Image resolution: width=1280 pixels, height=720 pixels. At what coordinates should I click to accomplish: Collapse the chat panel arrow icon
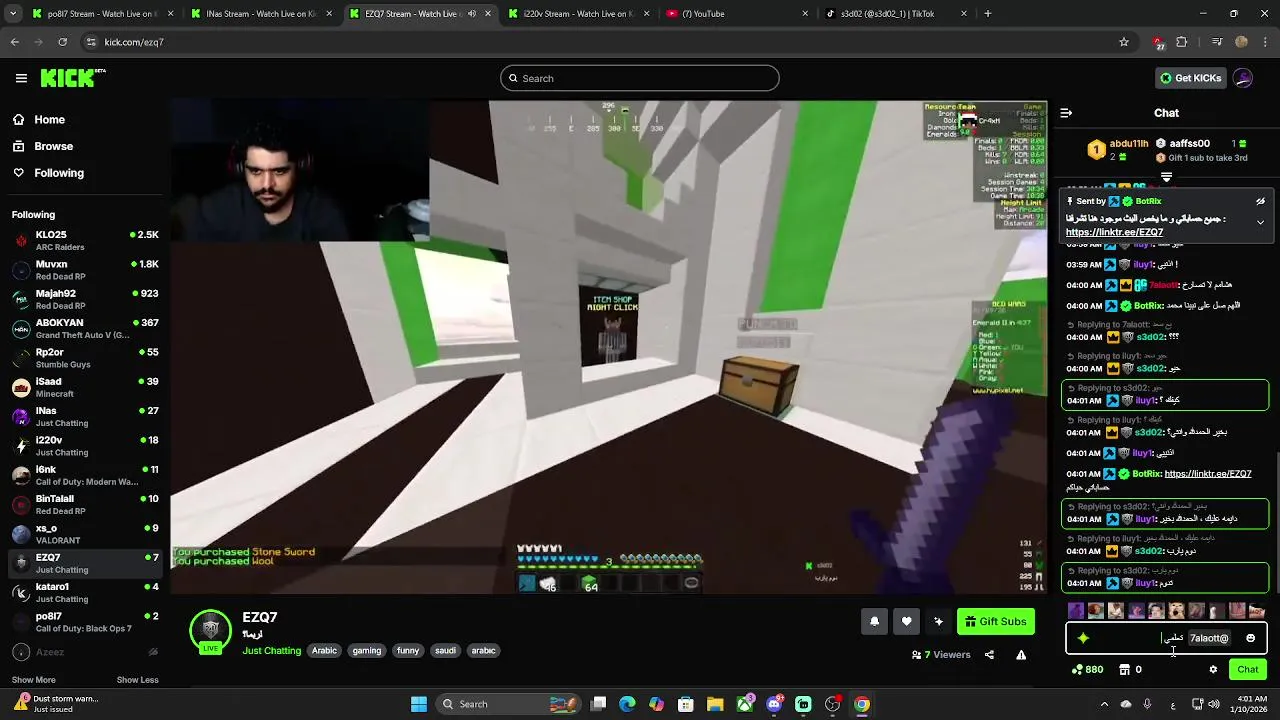(x=1066, y=113)
